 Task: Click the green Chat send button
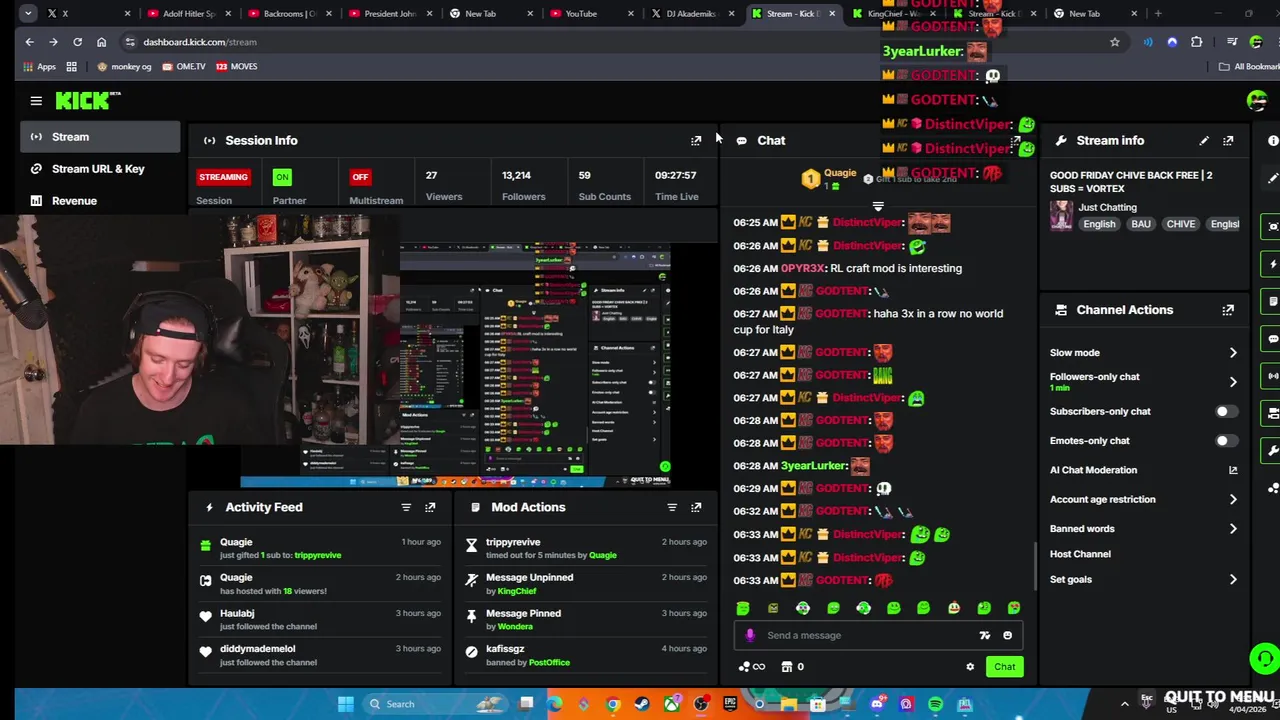(1004, 667)
